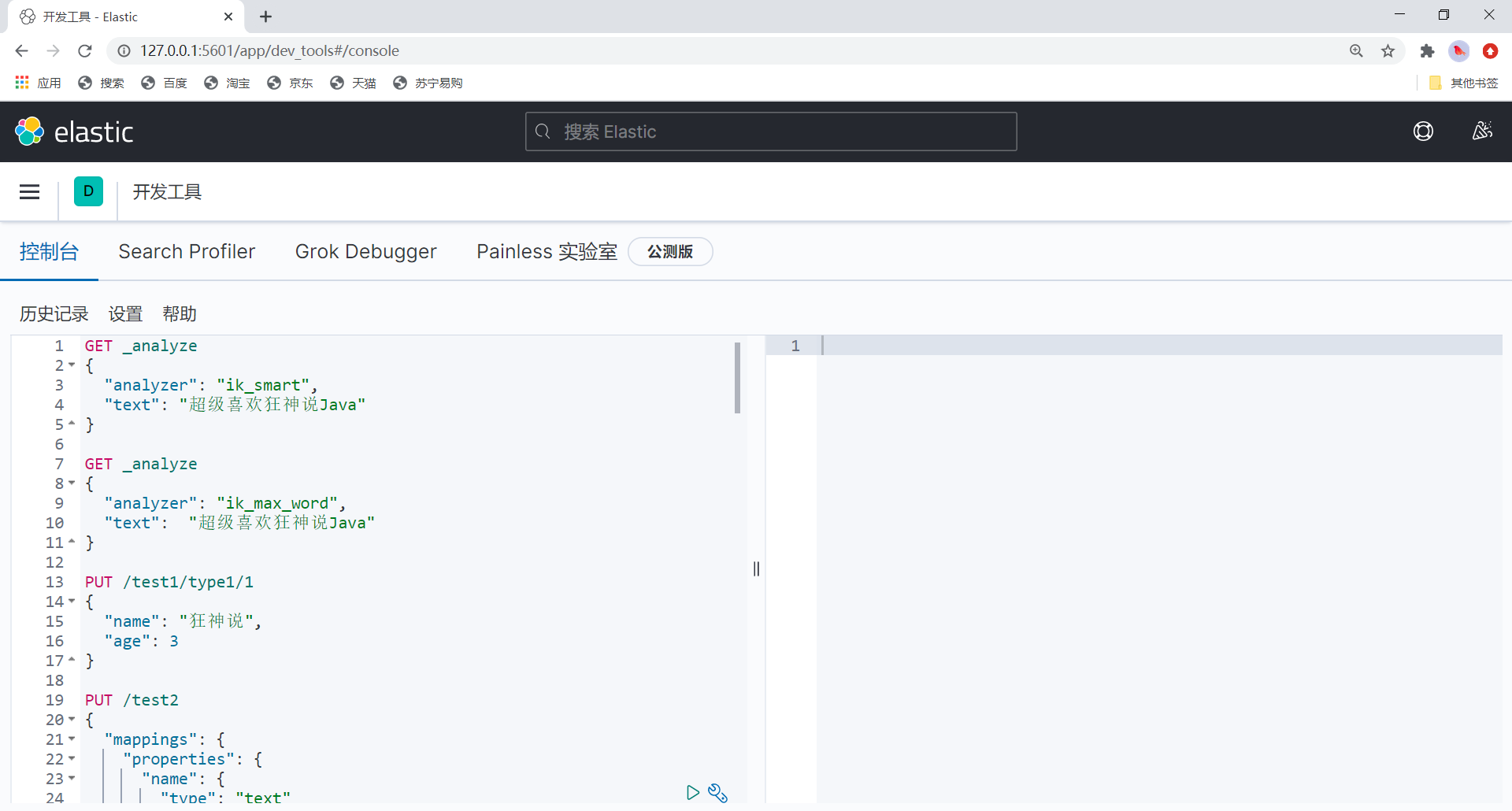Click the editor vertical scrollbar
Screen dimensions: 1512x811
pos(737,378)
